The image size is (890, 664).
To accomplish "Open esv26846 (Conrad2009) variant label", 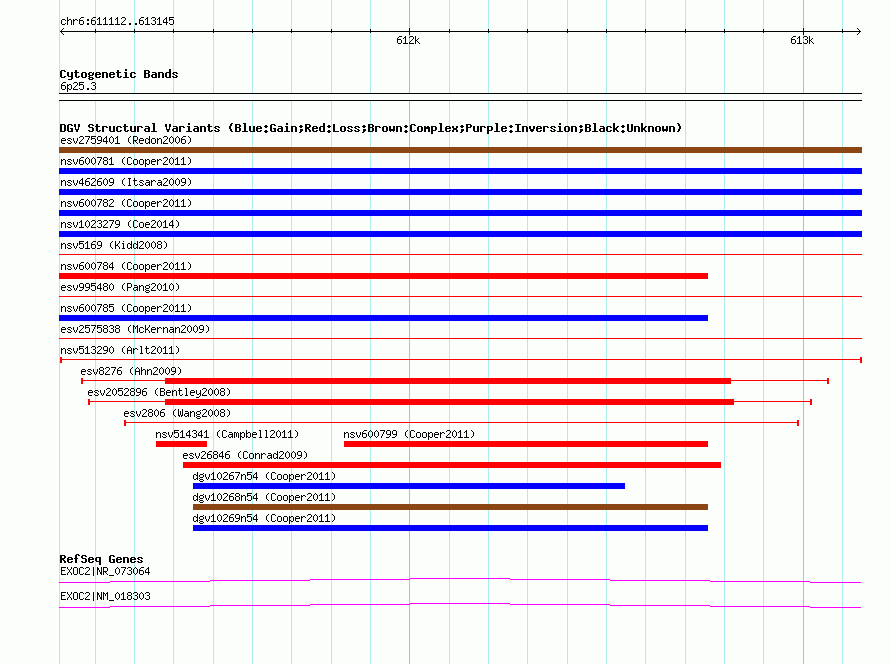I will click(245, 455).
